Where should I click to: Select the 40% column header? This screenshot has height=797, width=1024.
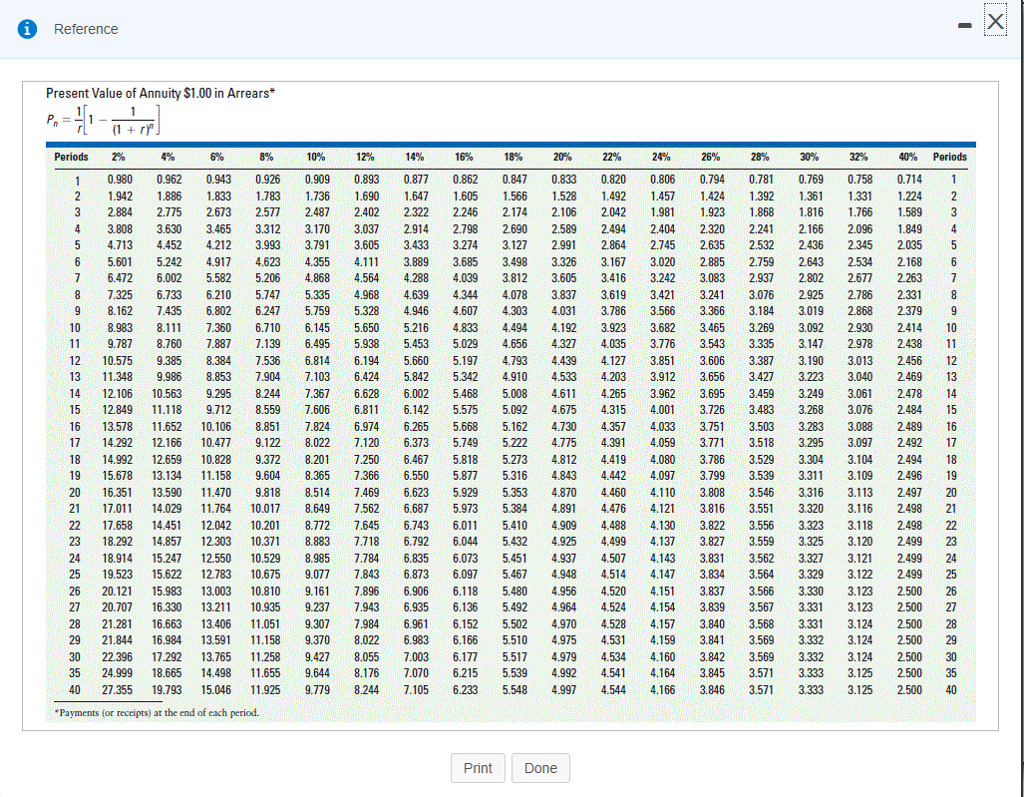click(x=910, y=156)
